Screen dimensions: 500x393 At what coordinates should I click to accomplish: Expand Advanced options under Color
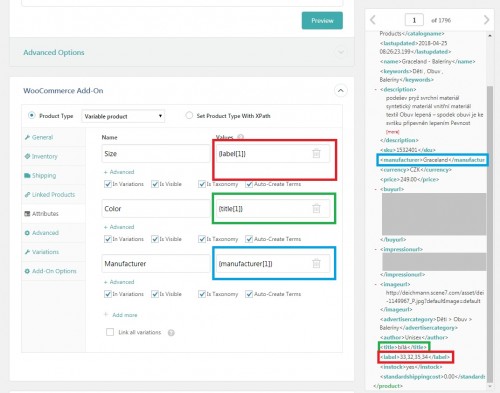pyautogui.click(x=119, y=227)
